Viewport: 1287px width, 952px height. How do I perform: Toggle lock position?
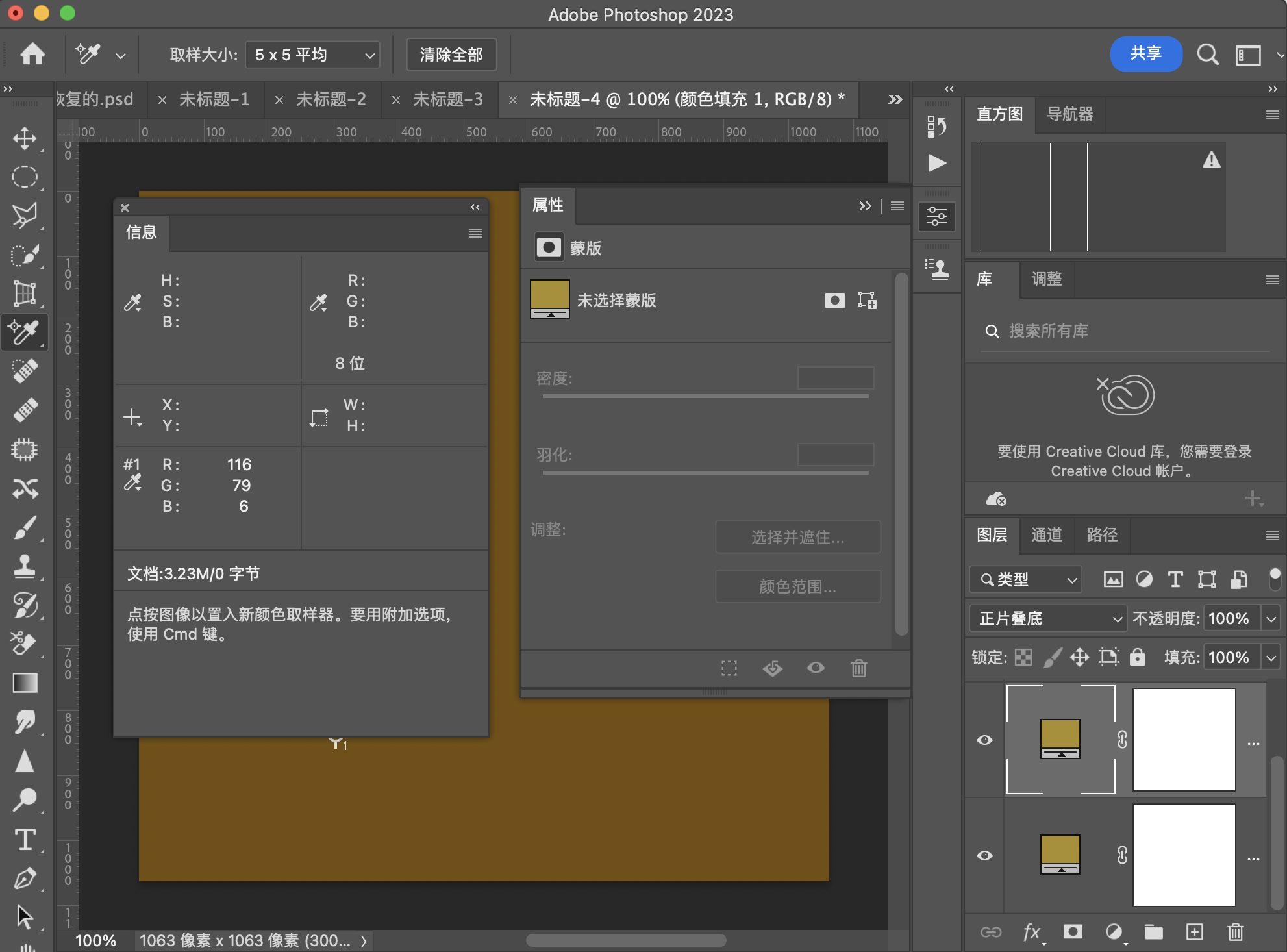[1080, 657]
